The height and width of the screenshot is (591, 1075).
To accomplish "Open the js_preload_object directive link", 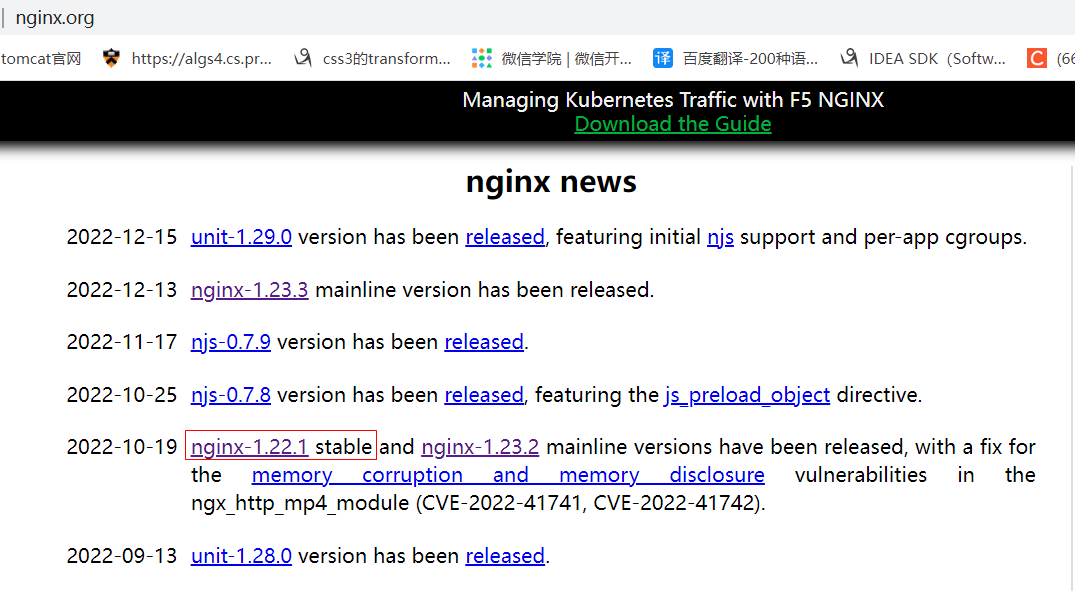I will point(747,394).
